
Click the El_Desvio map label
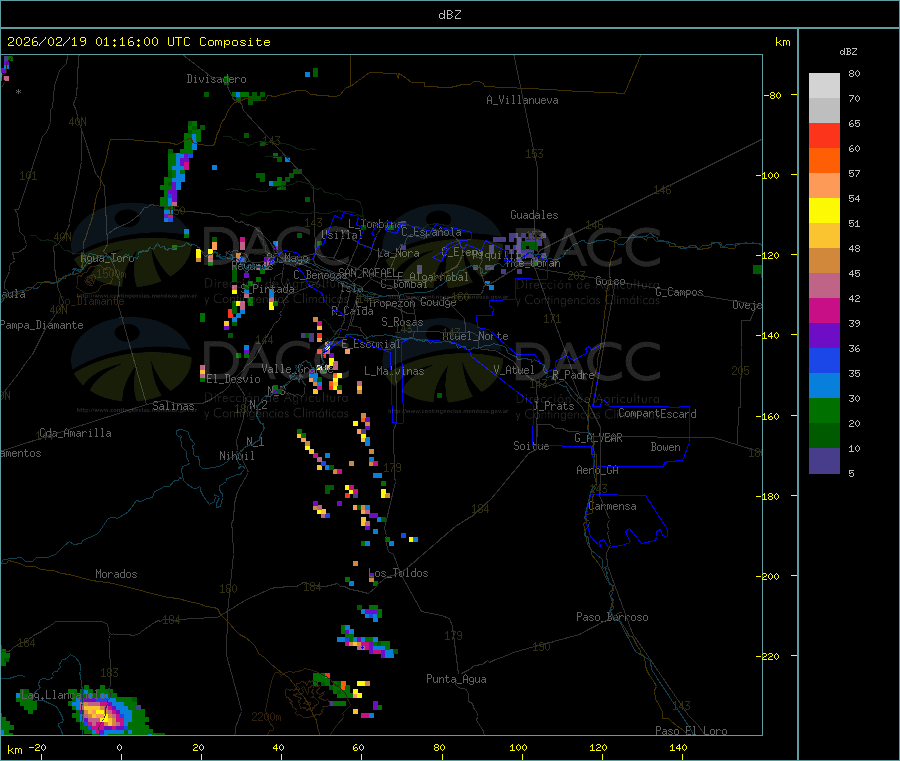point(233,379)
